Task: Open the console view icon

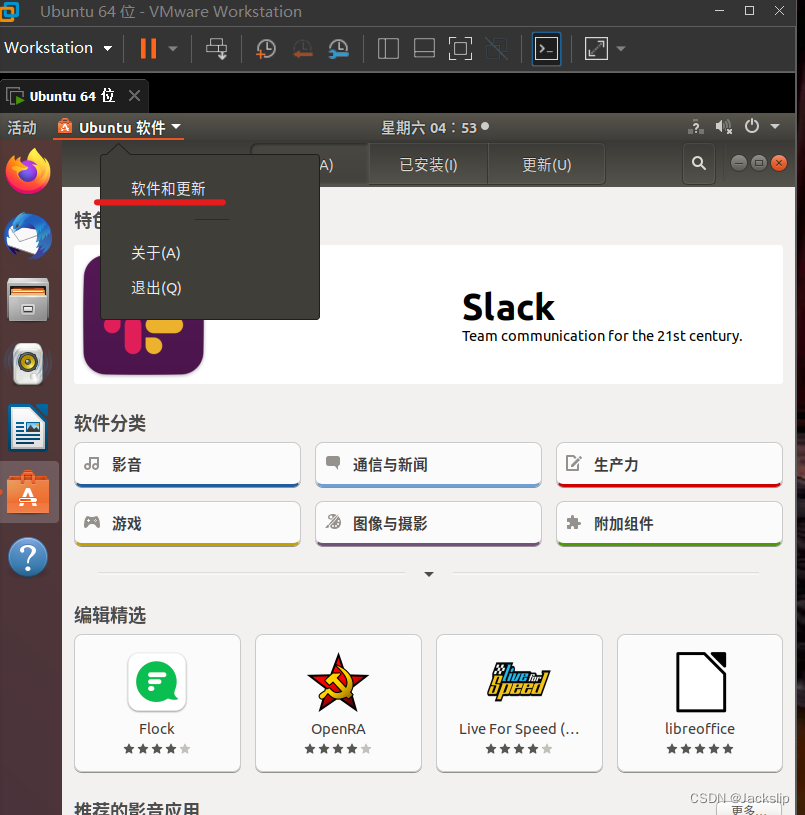Action: 546,49
